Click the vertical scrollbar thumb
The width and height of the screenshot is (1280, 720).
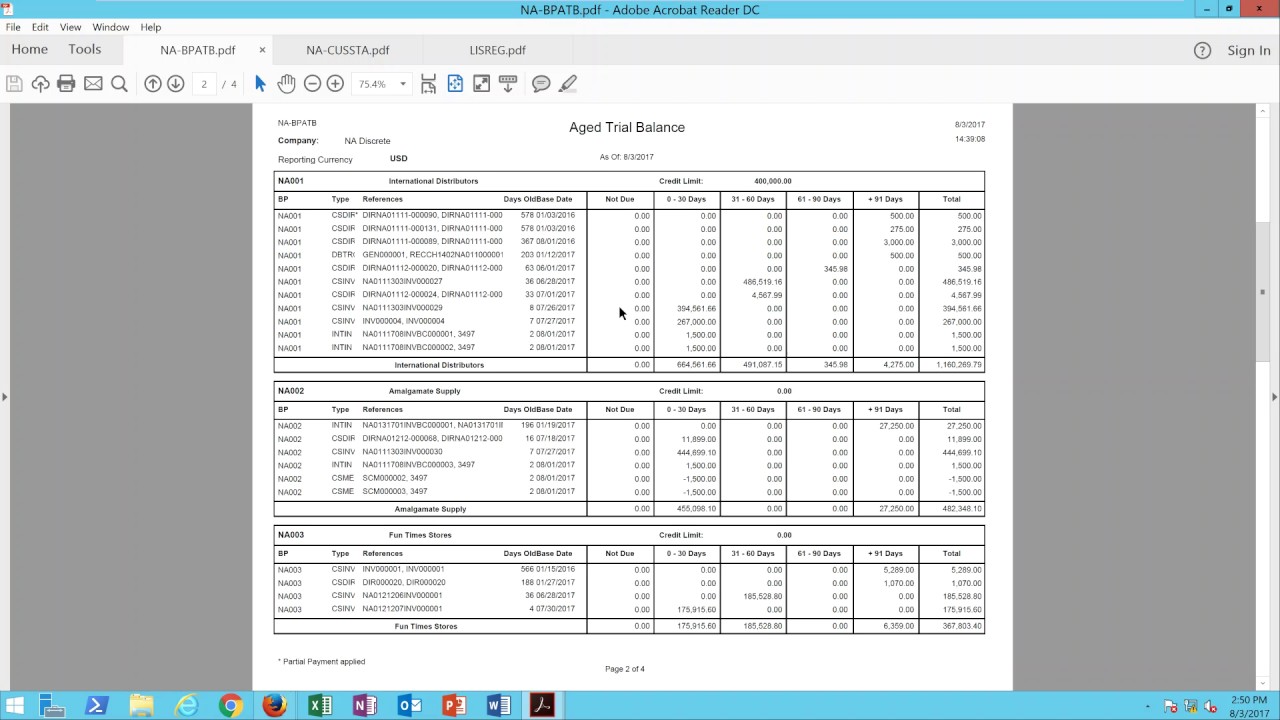coord(1262,292)
